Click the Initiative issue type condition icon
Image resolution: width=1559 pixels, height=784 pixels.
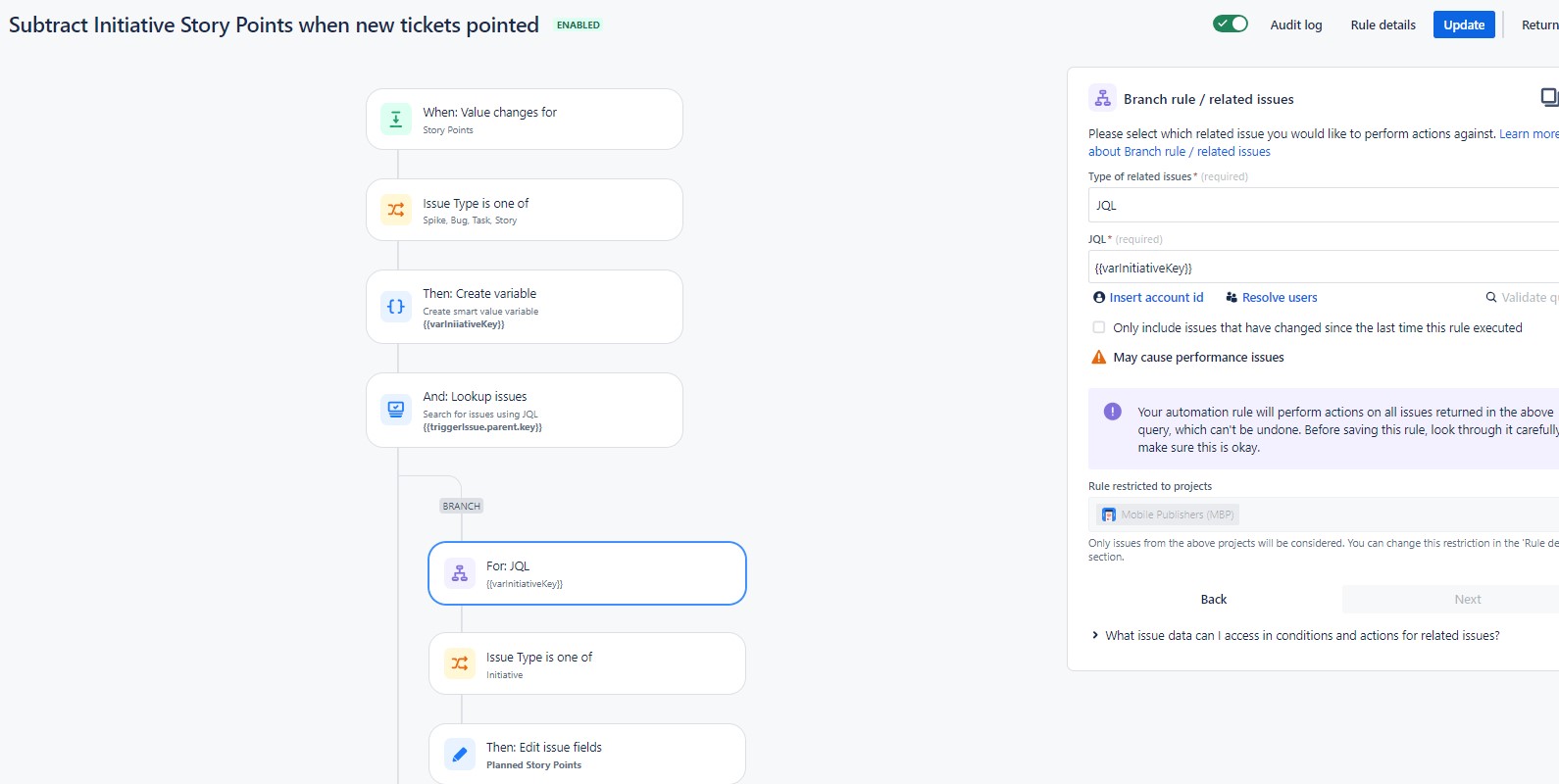coord(458,663)
